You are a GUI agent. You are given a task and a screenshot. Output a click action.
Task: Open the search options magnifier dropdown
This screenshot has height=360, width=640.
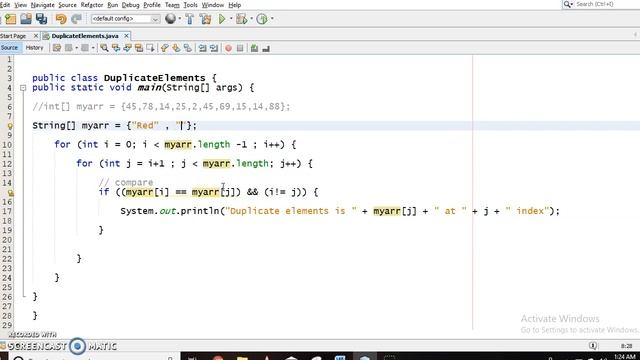point(568,4)
